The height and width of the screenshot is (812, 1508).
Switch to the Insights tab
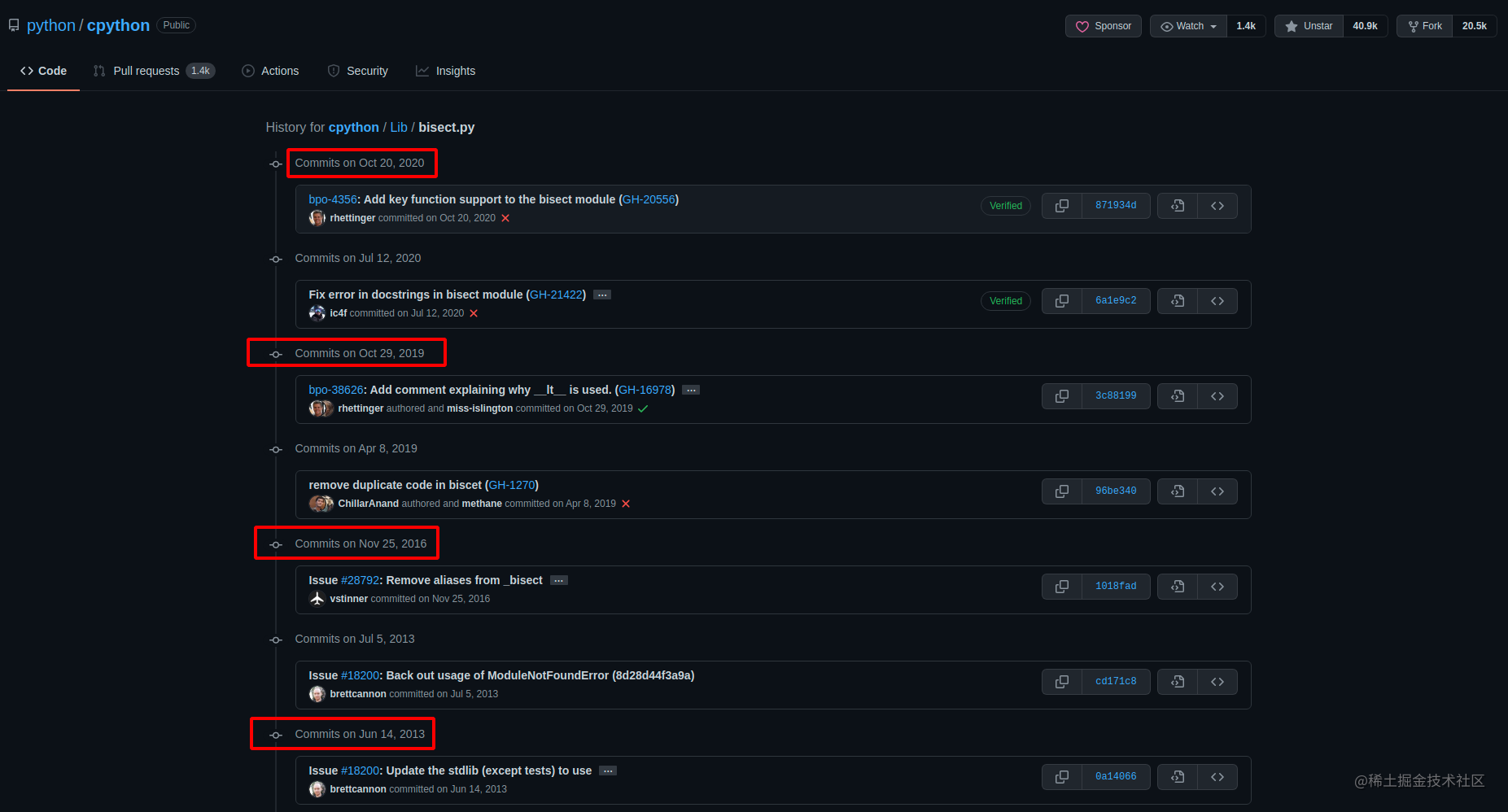(x=446, y=71)
